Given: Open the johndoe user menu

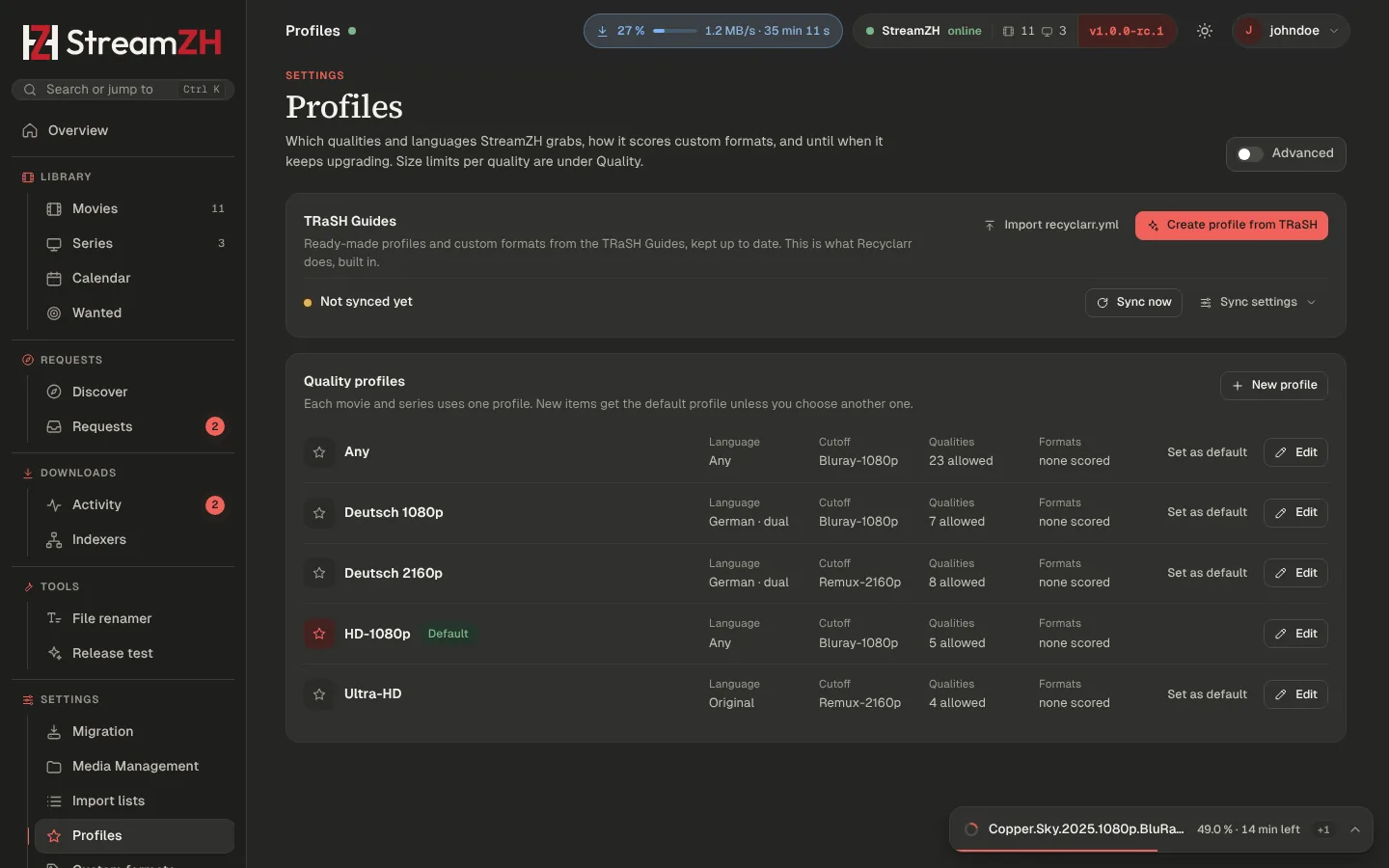Looking at the screenshot, I should pyautogui.click(x=1291, y=31).
